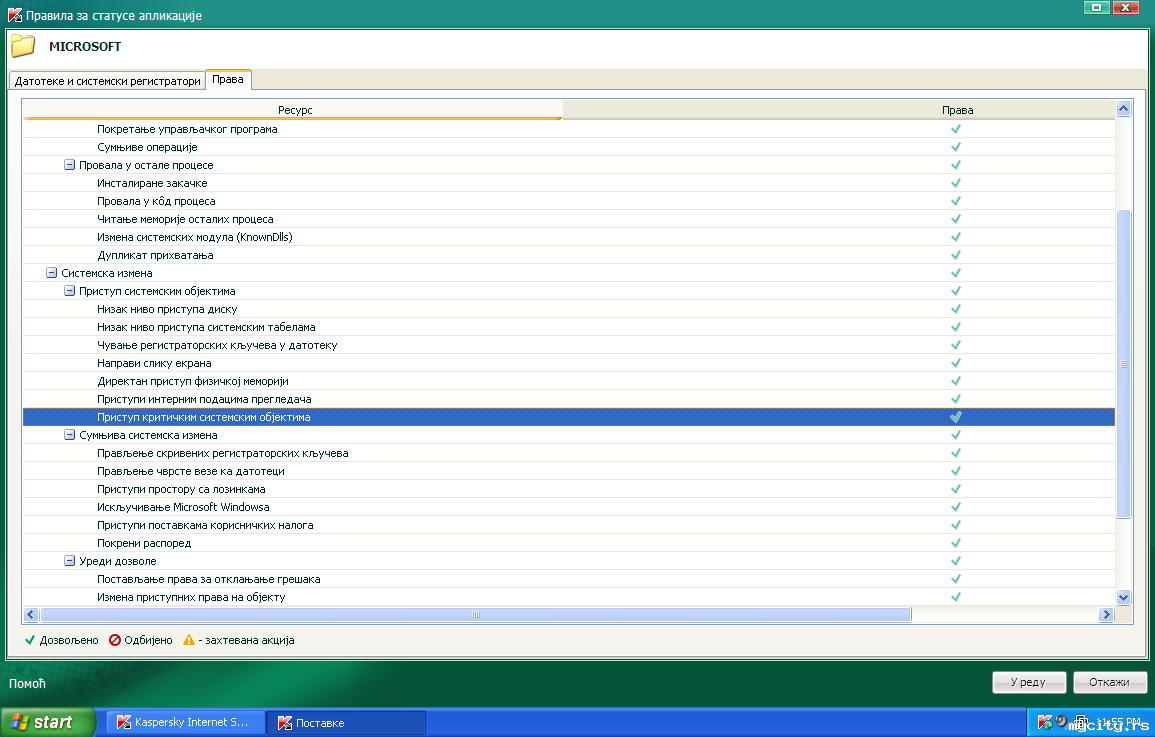The height and width of the screenshot is (737, 1155).
Task: Click the horizontal scrollbar right arrow
Action: (x=1106, y=614)
